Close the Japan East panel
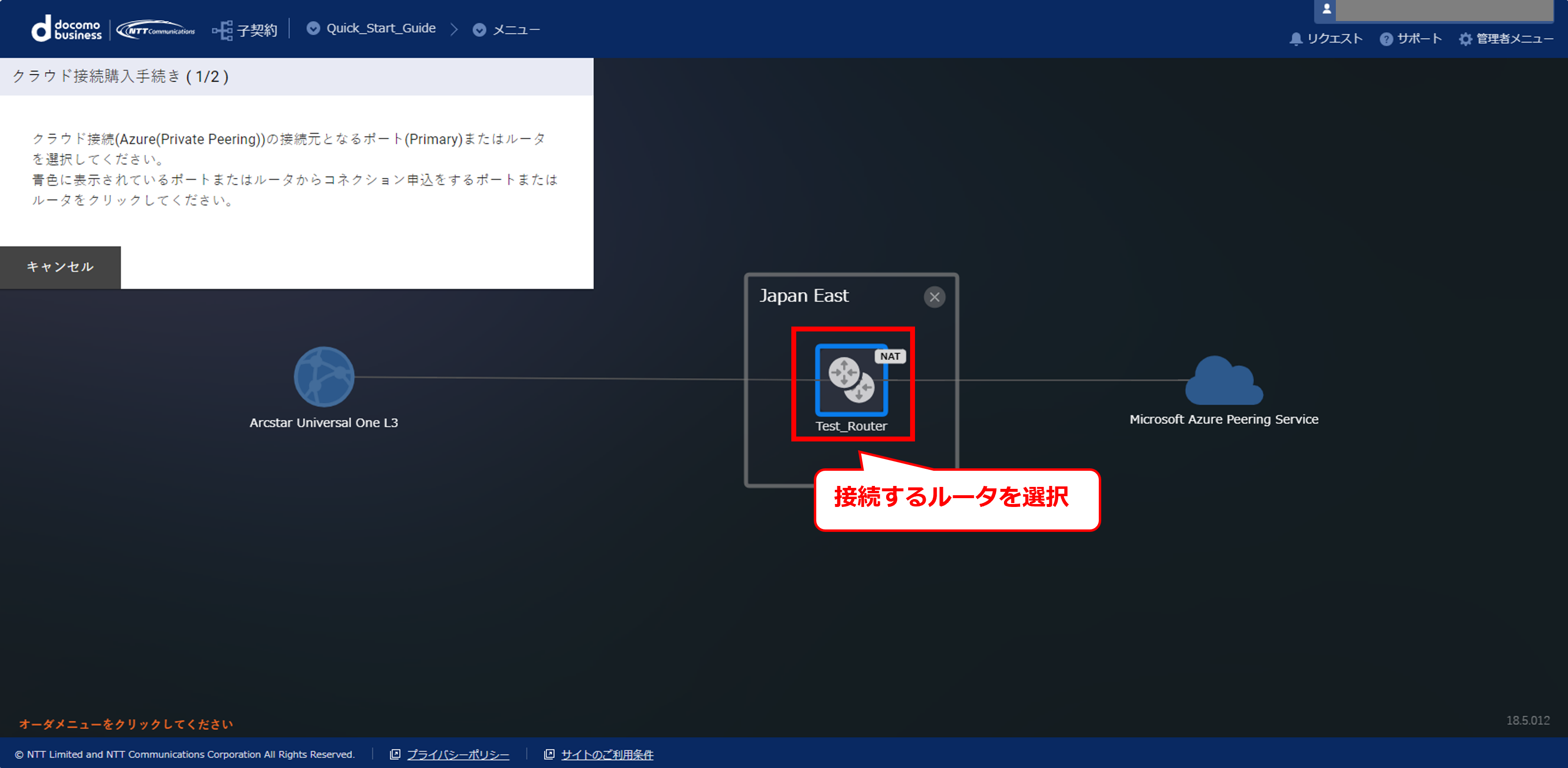This screenshot has height=768, width=1568. click(x=935, y=297)
